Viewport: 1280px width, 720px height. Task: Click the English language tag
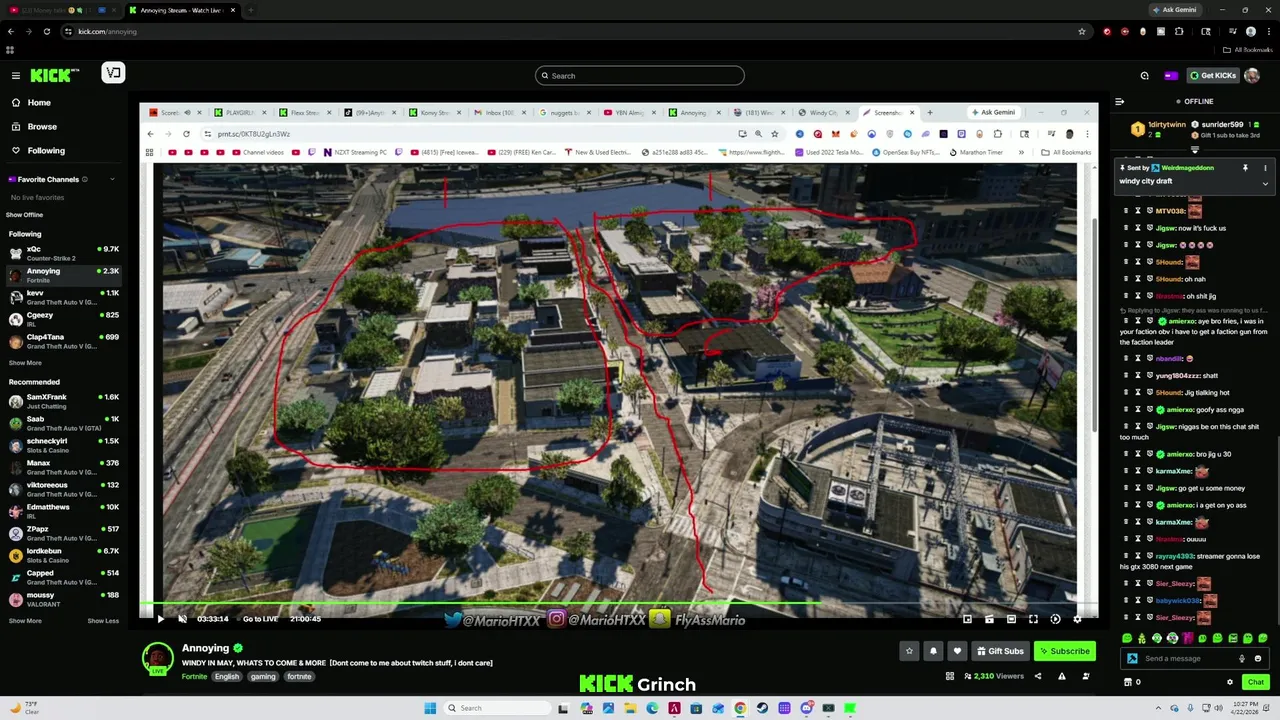pyautogui.click(x=227, y=676)
